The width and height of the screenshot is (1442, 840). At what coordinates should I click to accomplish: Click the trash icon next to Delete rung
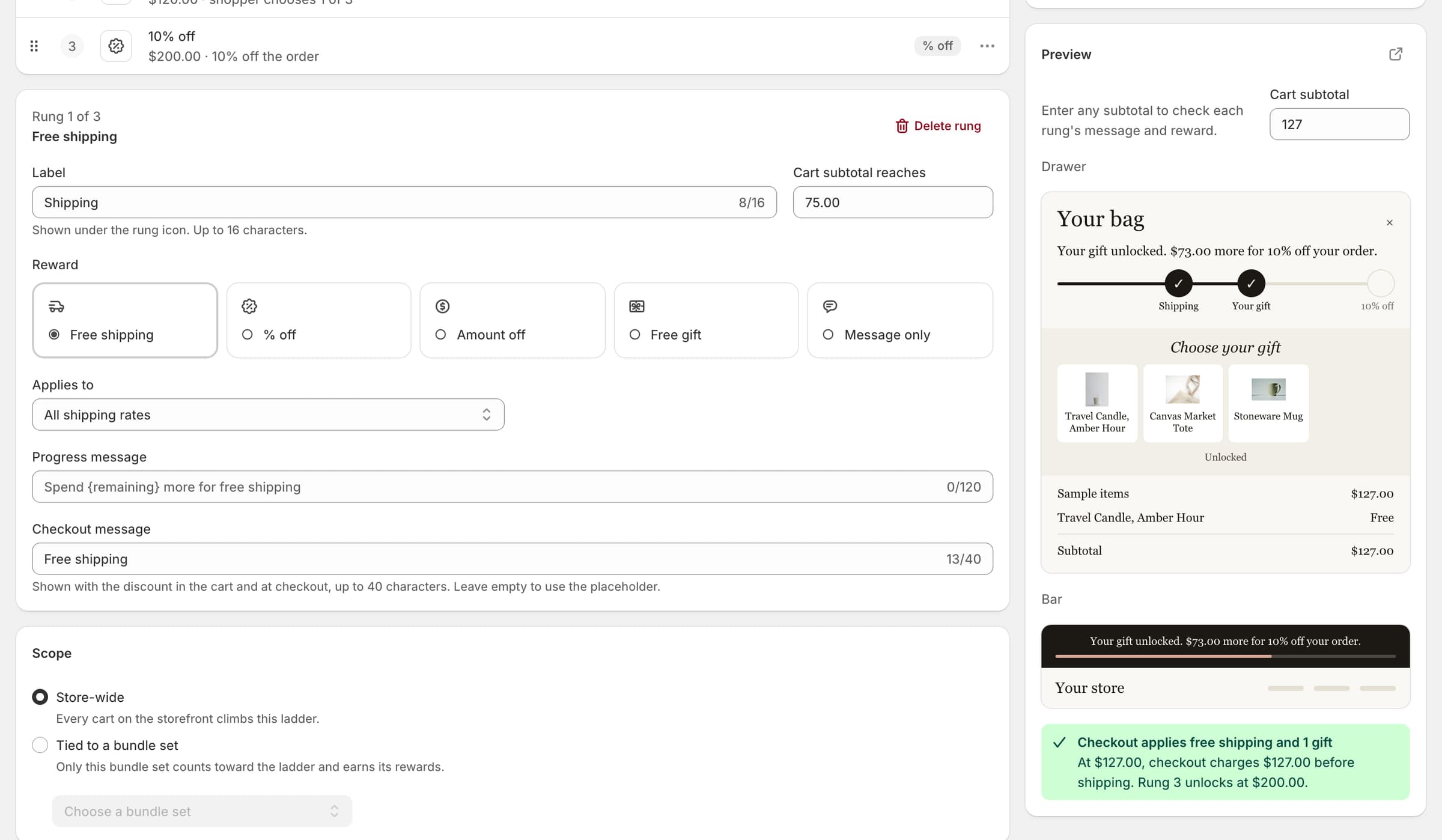[902, 126]
